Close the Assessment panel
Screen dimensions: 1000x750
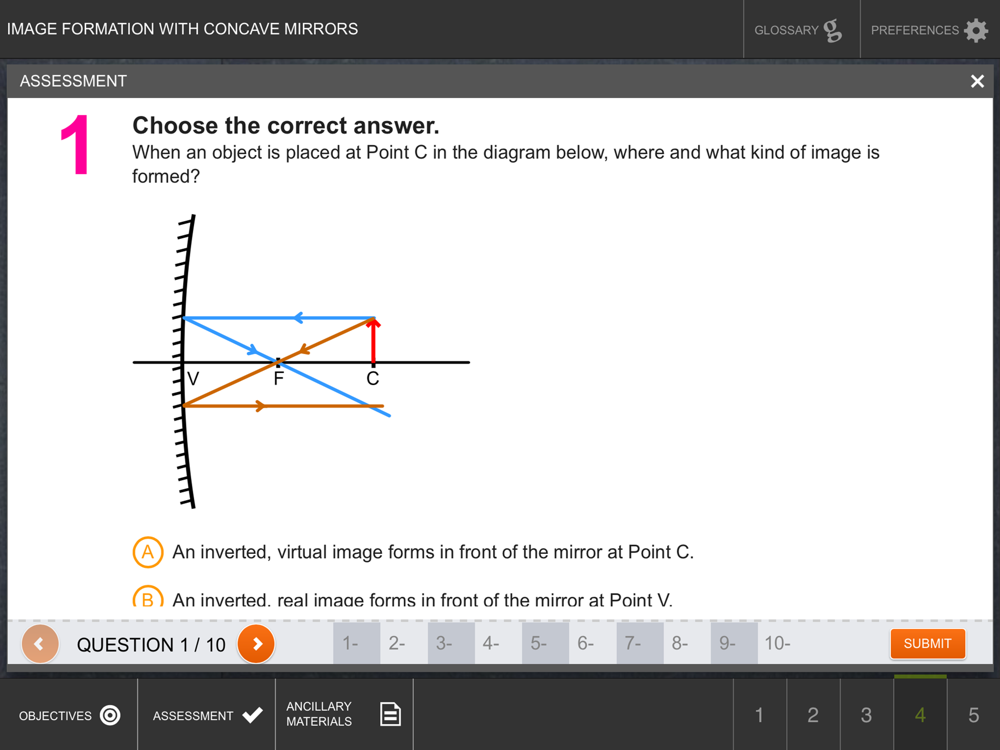coord(977,81)
